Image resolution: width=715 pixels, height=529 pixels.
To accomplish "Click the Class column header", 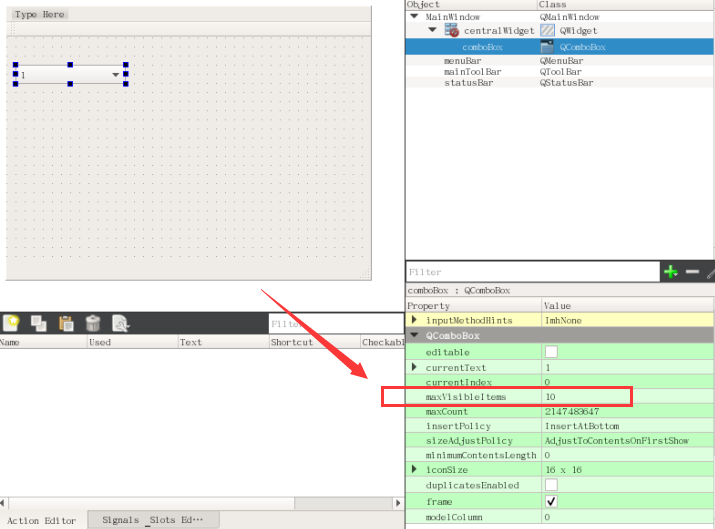I will [x=625, y=5].
